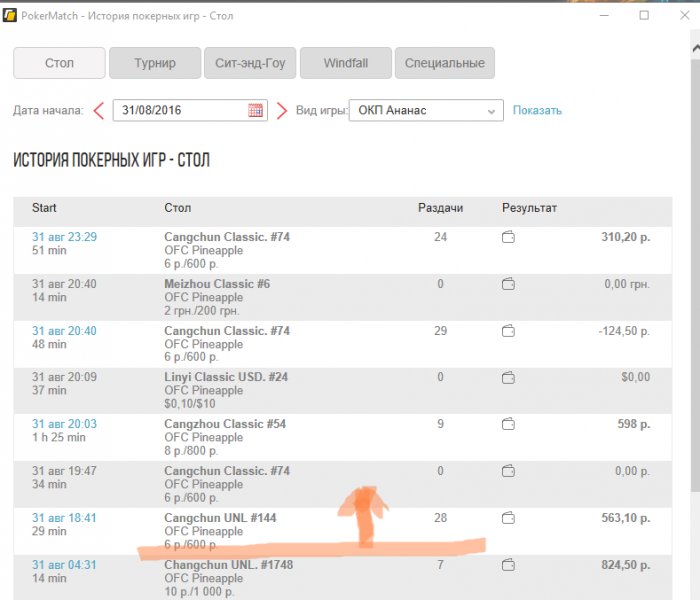Click hands count 29

(440, 331)
